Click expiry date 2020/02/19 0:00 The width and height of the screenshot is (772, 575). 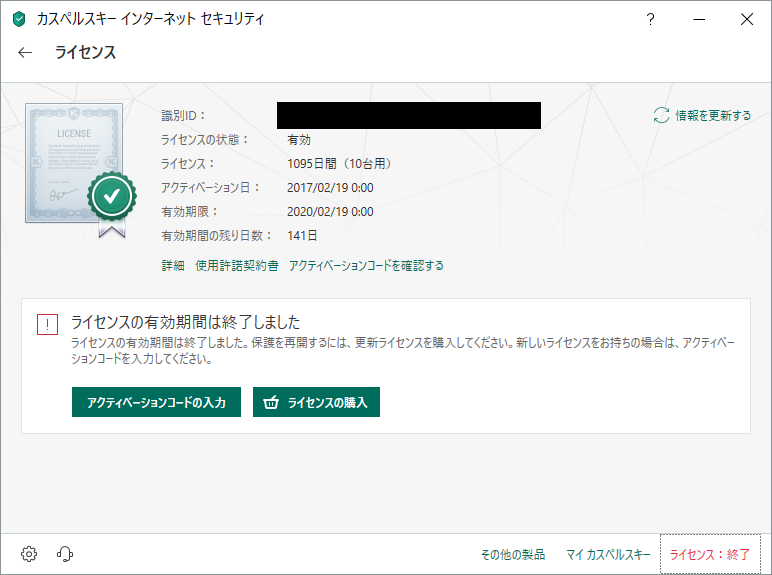tap(330, 212)
